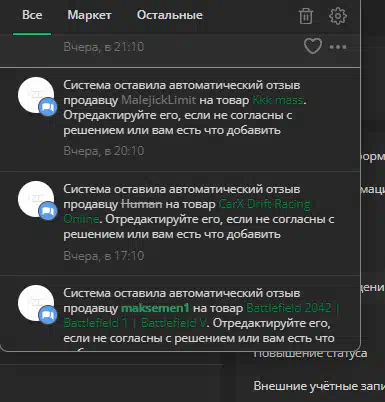The height and width of the screenshot is (402, 385).
Task: Click the timestamp Вчера, в 21:10
Action: point(104,47)
